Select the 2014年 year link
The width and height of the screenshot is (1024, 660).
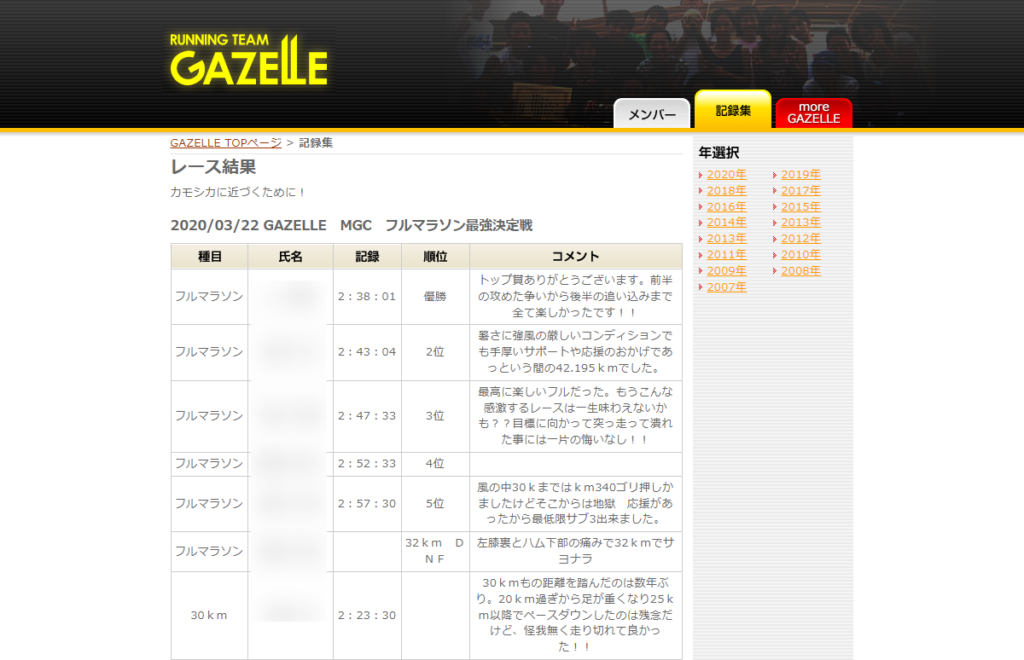tap(727, 222)
